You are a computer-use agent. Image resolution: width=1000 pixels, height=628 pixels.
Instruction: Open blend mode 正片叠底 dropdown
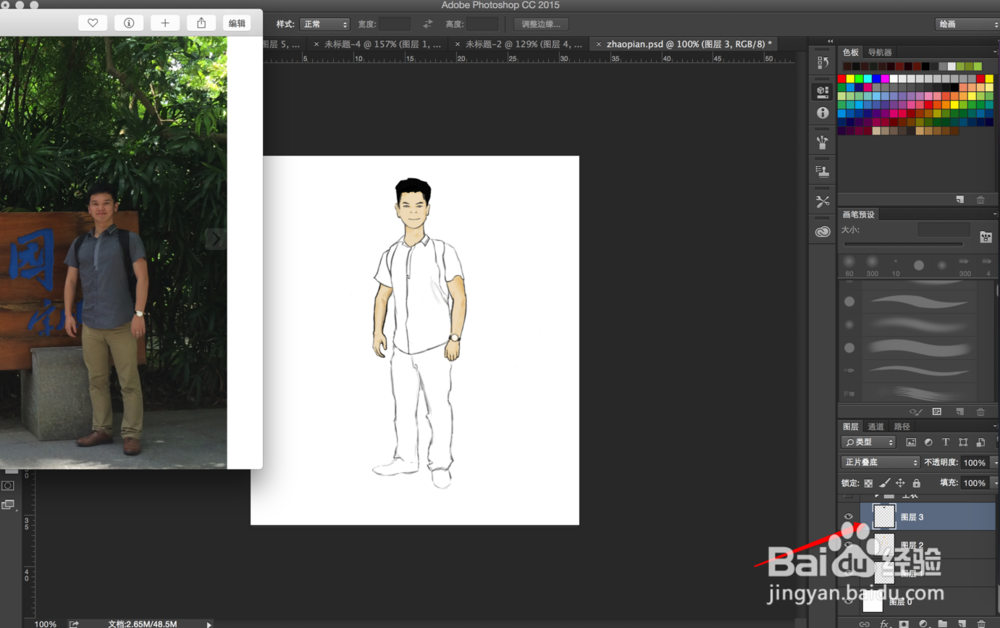tap(881, 462)
